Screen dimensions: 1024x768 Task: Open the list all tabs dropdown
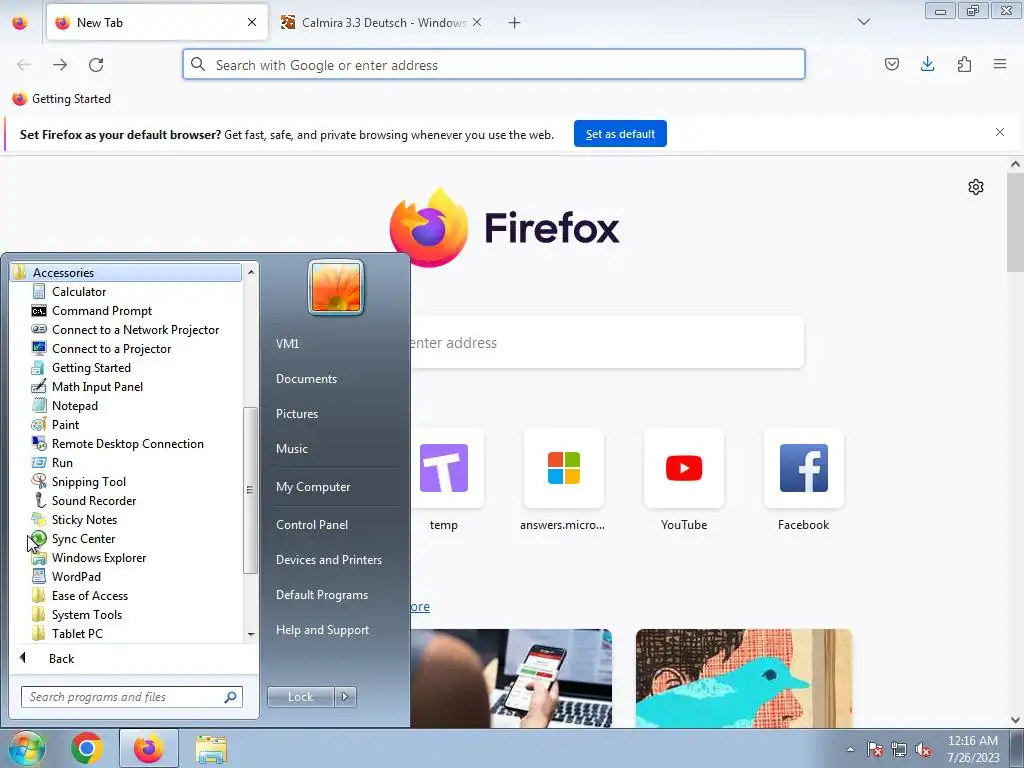point(863,22)
